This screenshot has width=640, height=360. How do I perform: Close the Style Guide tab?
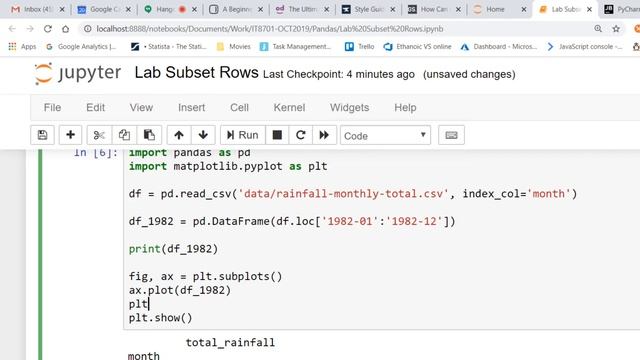click(393, 9)
